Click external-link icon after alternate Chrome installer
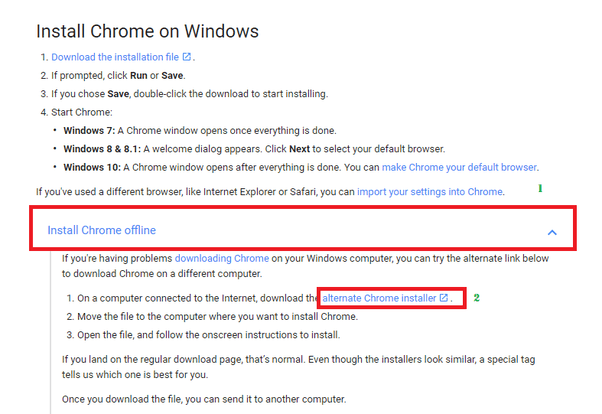Viewport: 602px width, 414px height. pos(443,298)
